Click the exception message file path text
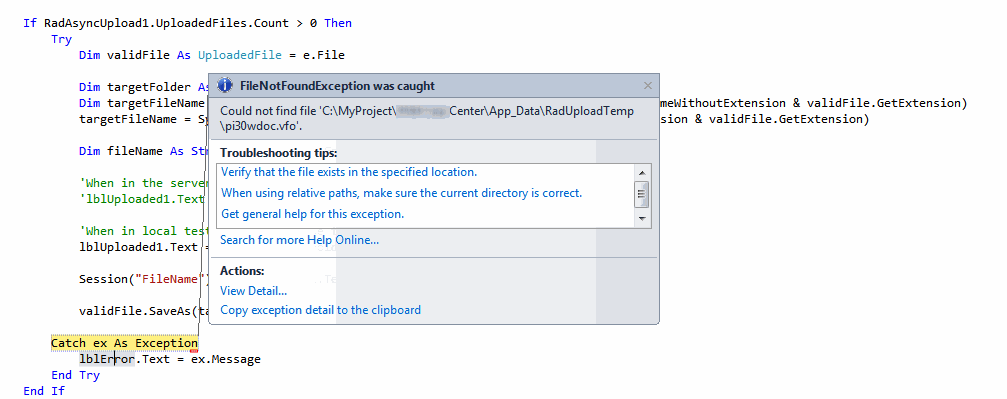This screenshot has width=1007, height=399. (427, 119)
